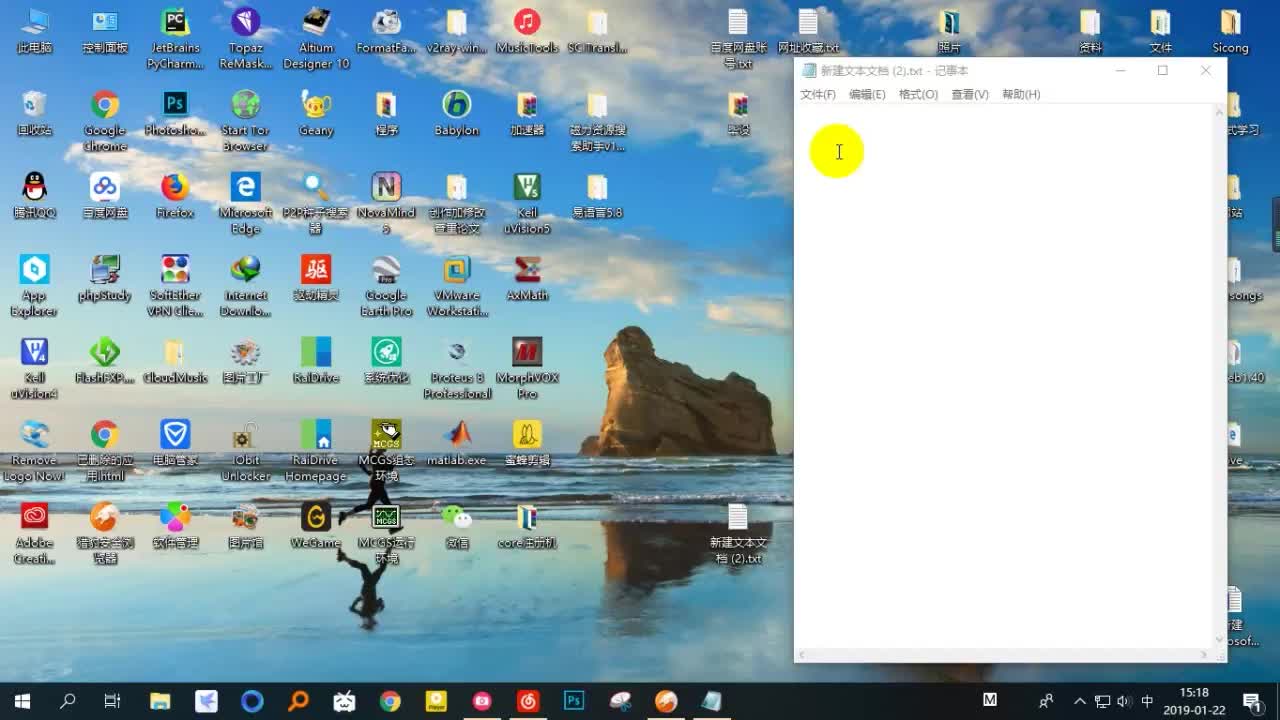Viewport: 1280px width, 720px height.
Task: Open the Windows Start menu
Action: tap(20, 700)
